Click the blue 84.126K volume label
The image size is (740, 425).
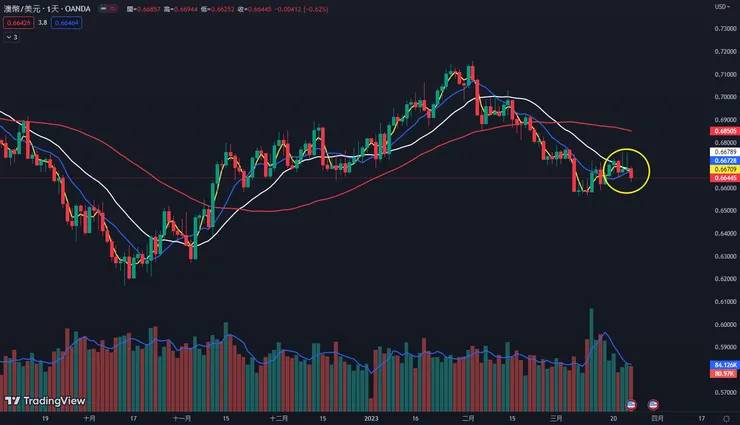point(725,364)
